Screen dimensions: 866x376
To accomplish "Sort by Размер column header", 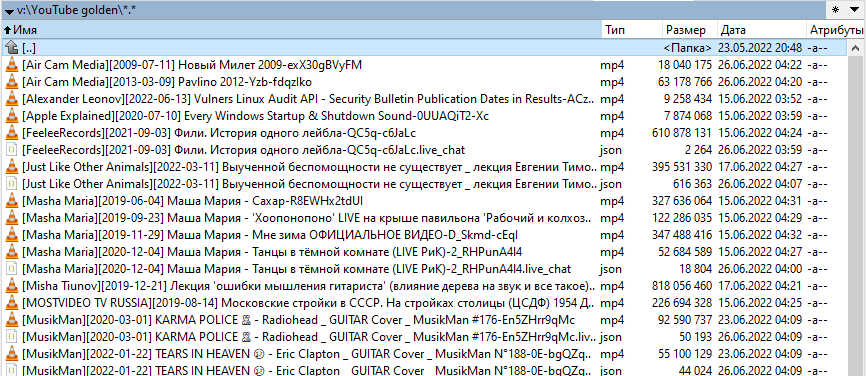I will click(x=689, y=30).
